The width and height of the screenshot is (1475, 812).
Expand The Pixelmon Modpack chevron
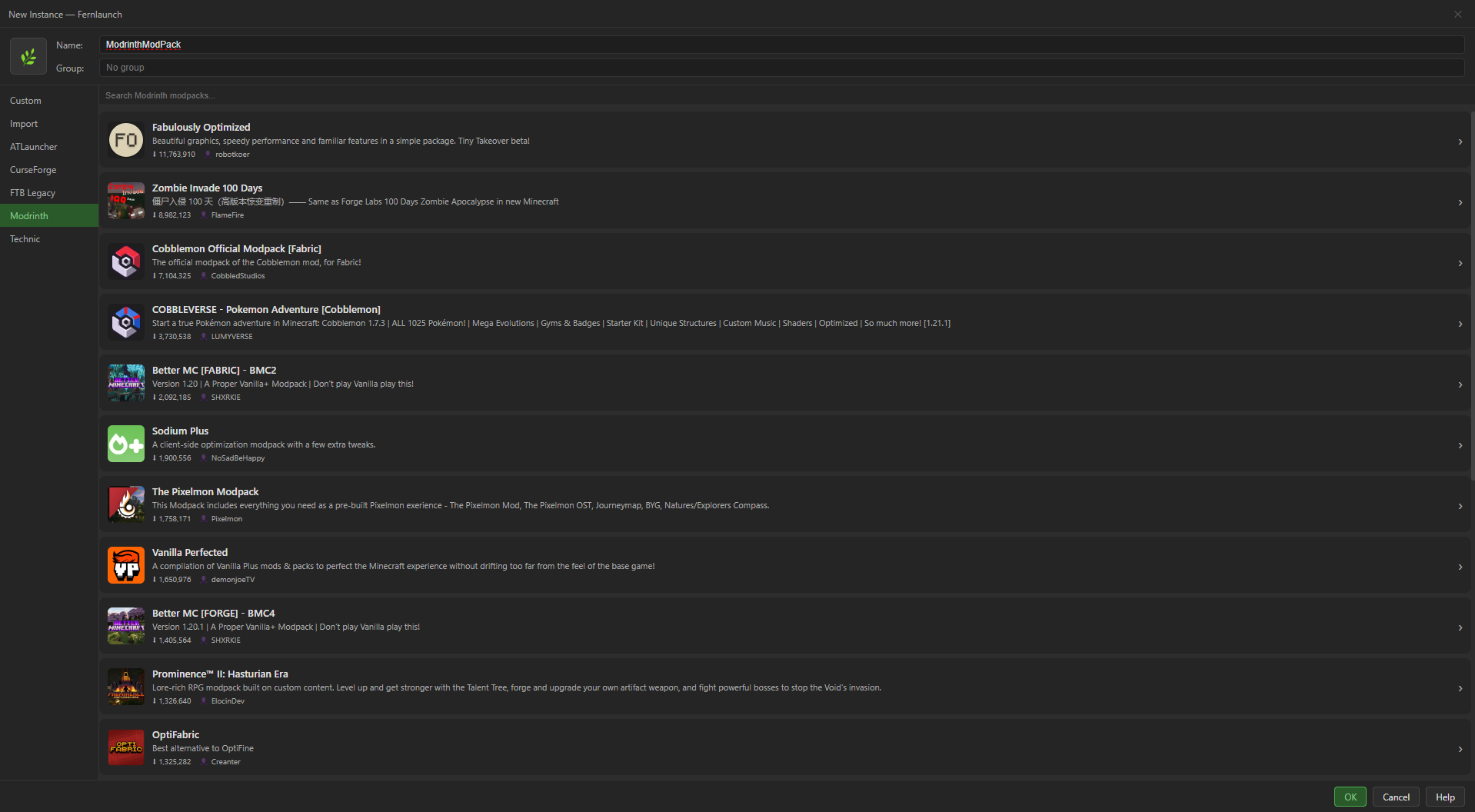(x=1460, y=506)
